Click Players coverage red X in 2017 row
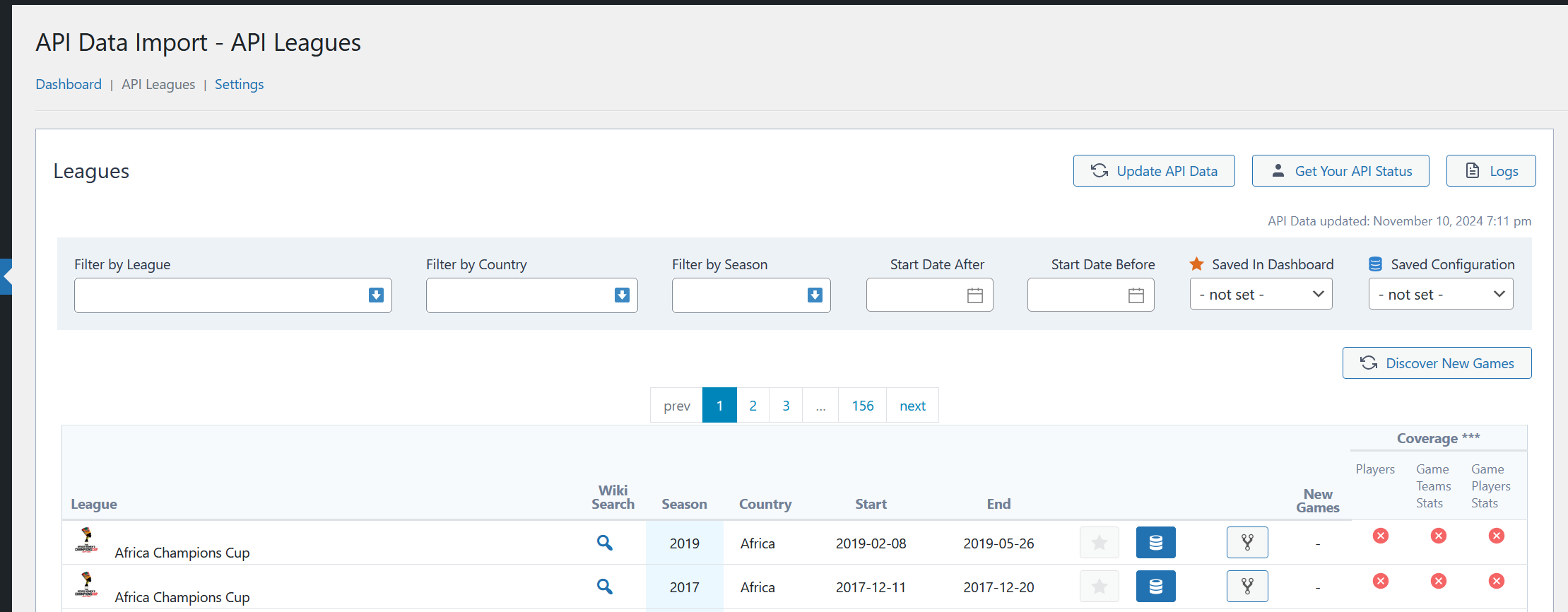Image resolution: width=1568 pixels, height=612 pixels. click(1381, 581)
